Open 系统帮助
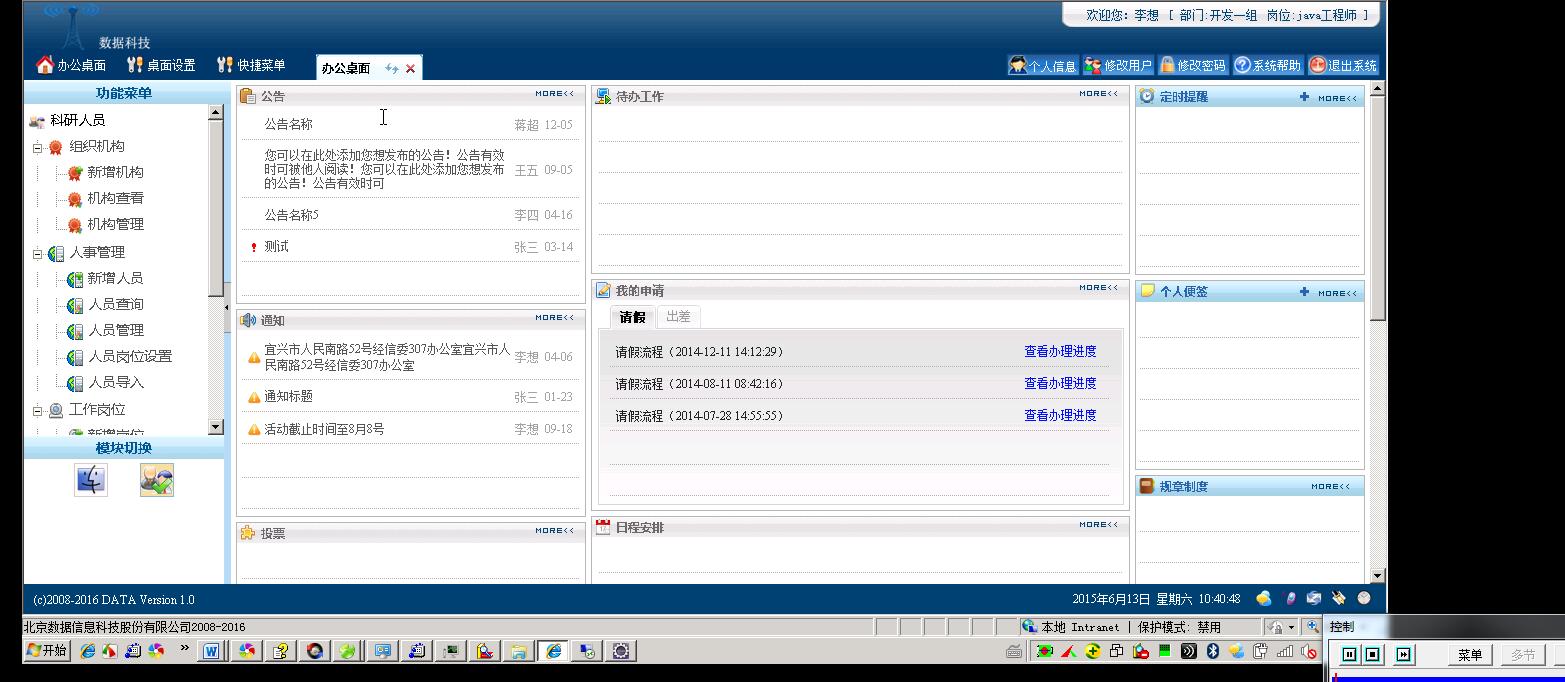 tap(1267, 66)
